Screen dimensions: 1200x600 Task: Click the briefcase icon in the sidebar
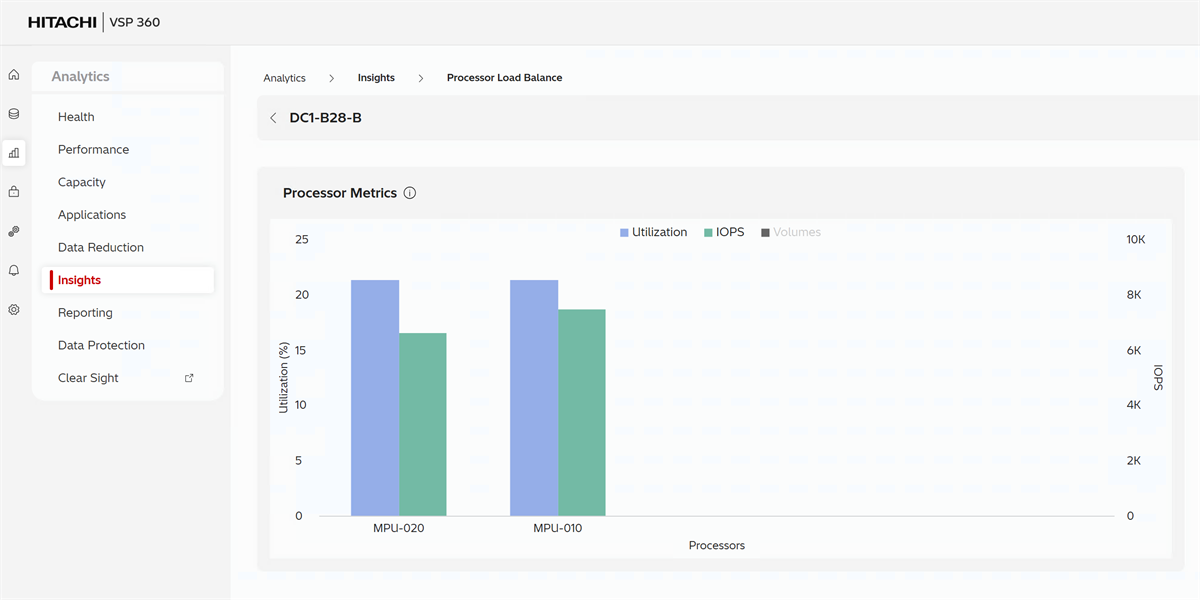pos(14,191)
